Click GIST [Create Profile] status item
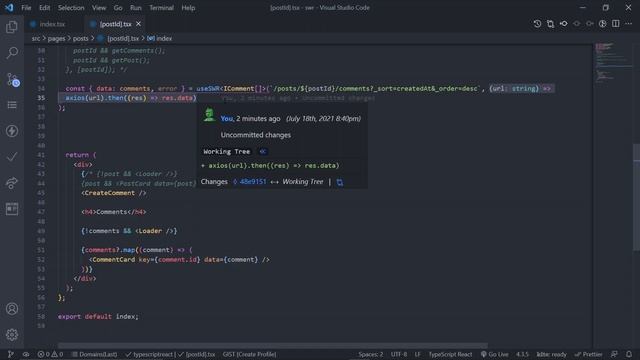The width and height of the screenshot is (640, 360). pyautogui.click(x=249, y=354)
